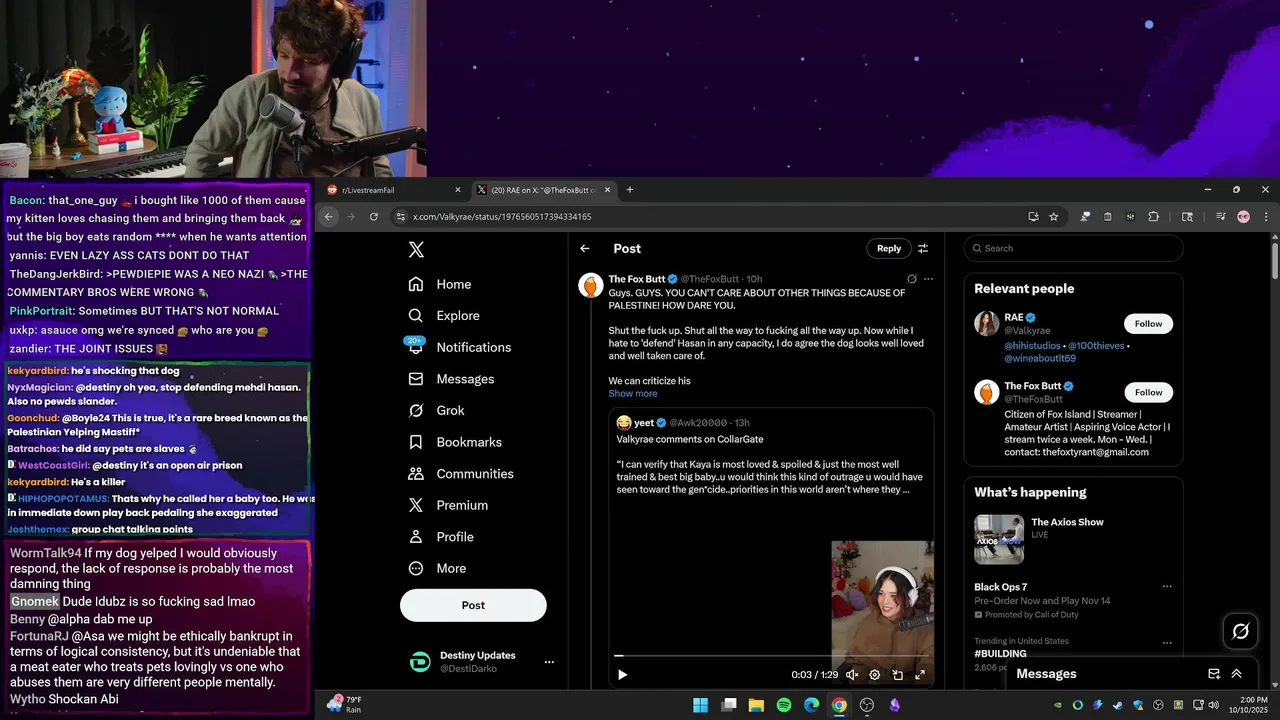Install app icon in address bar

coord(1033,217)
